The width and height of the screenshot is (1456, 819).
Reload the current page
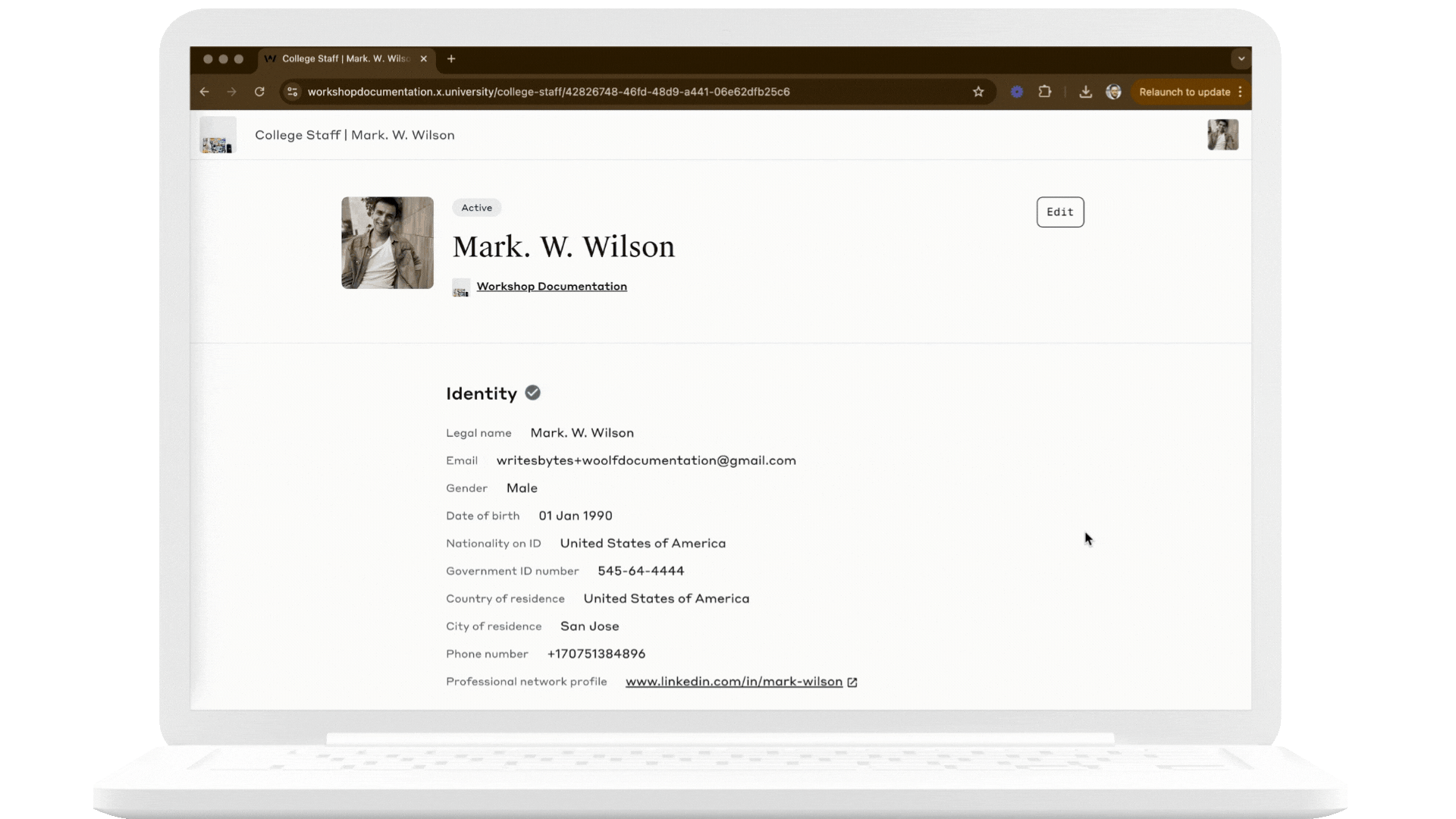260,92
